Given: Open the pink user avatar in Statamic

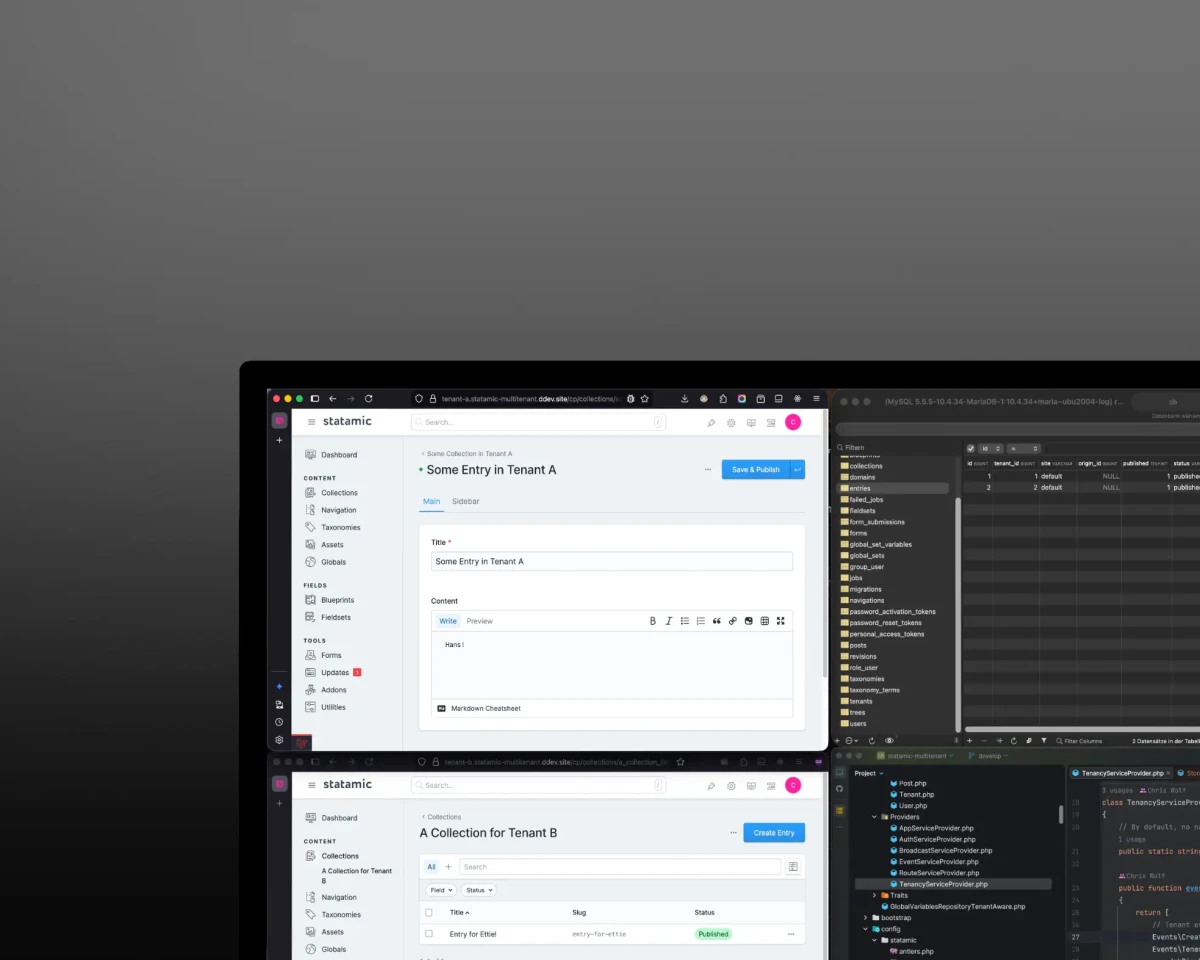Looking at the screenshot, I should pyautogui.click(x=793, y=422).
